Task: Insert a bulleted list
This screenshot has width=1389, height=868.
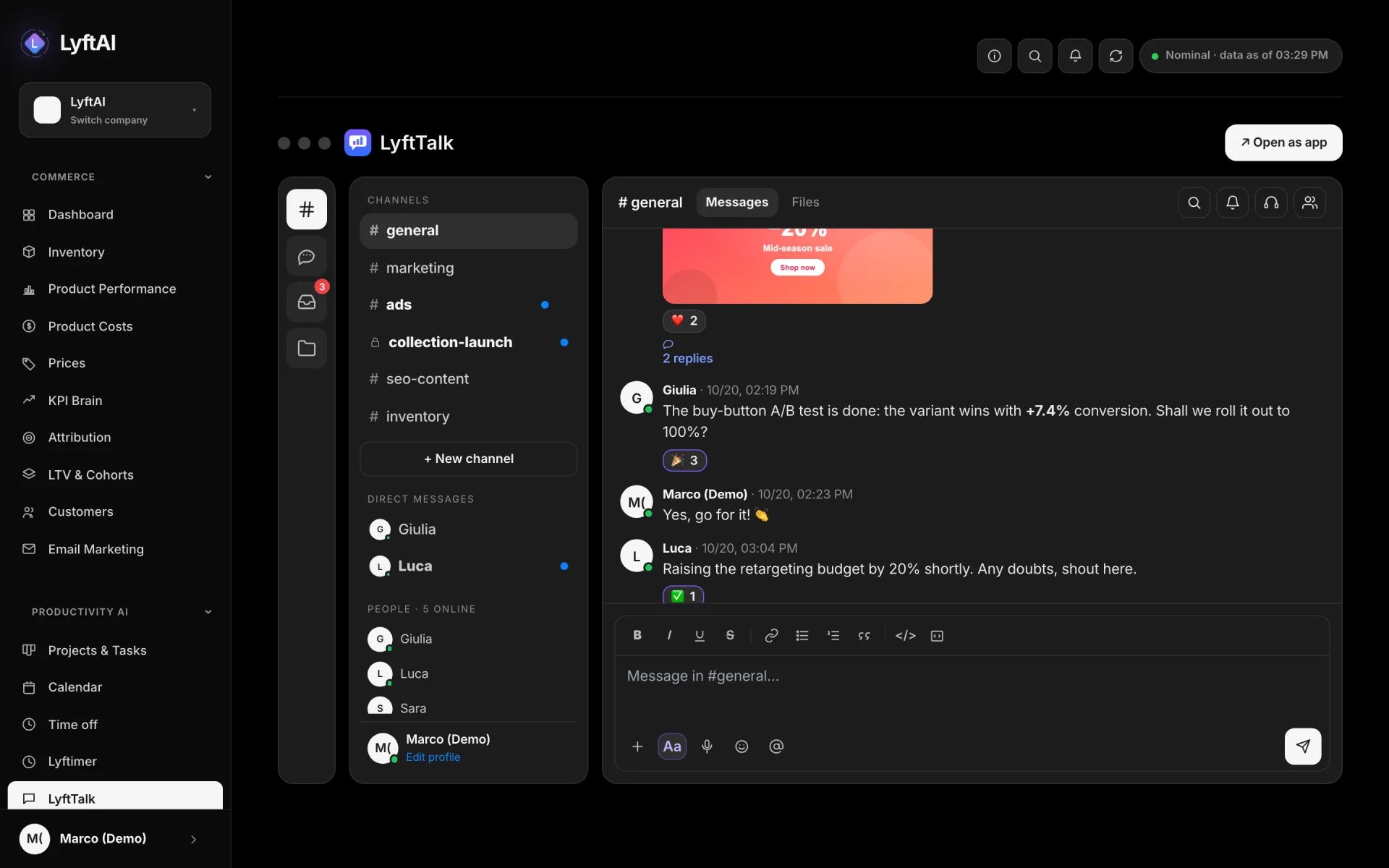Action: click(x=802, y=635)
